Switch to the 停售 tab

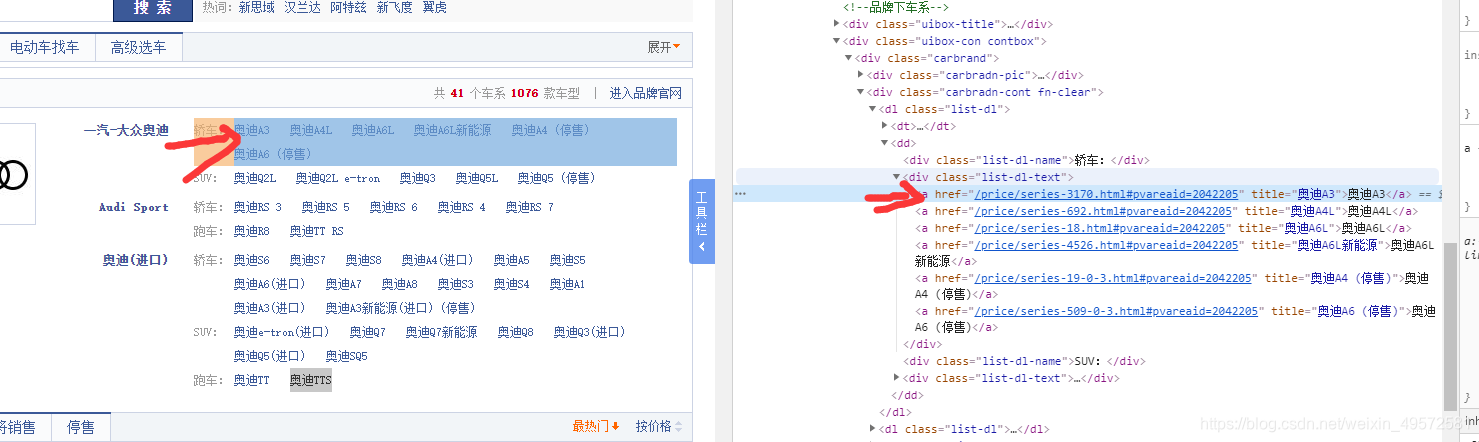[81, 427]
